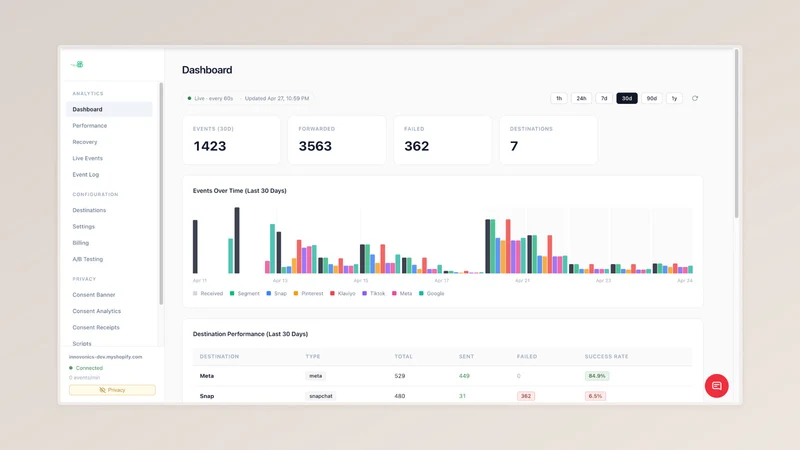Click the Failed column header in table
Viewport: 800px width, 450px height.
pyautogui.click(x=527, y=357)
